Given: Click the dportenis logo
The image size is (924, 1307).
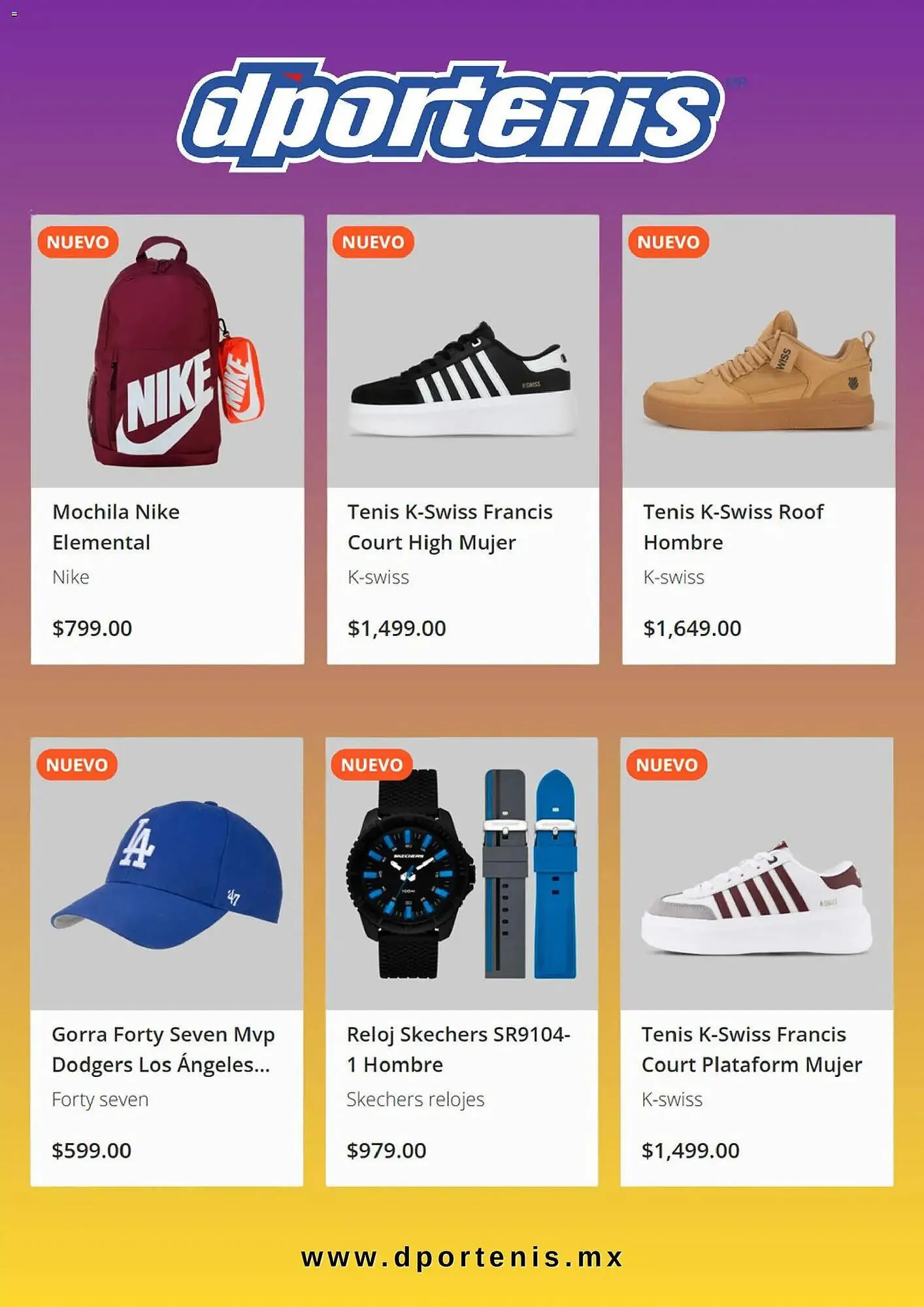Looking at the screenshot, I should 451,115.
